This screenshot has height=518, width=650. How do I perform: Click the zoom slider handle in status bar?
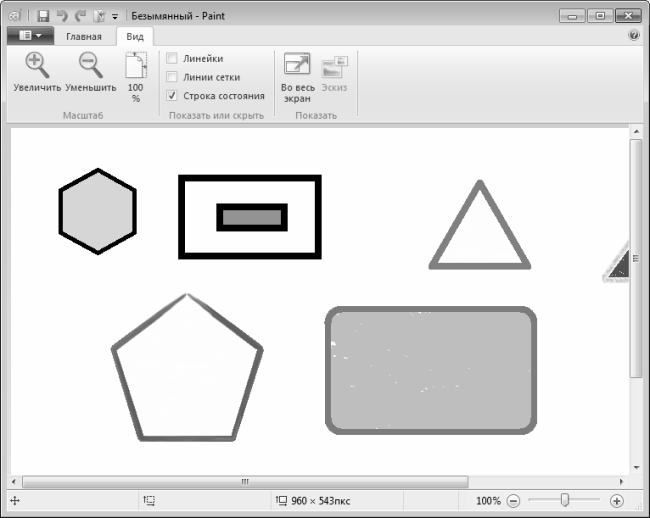[x=564, y=500]
